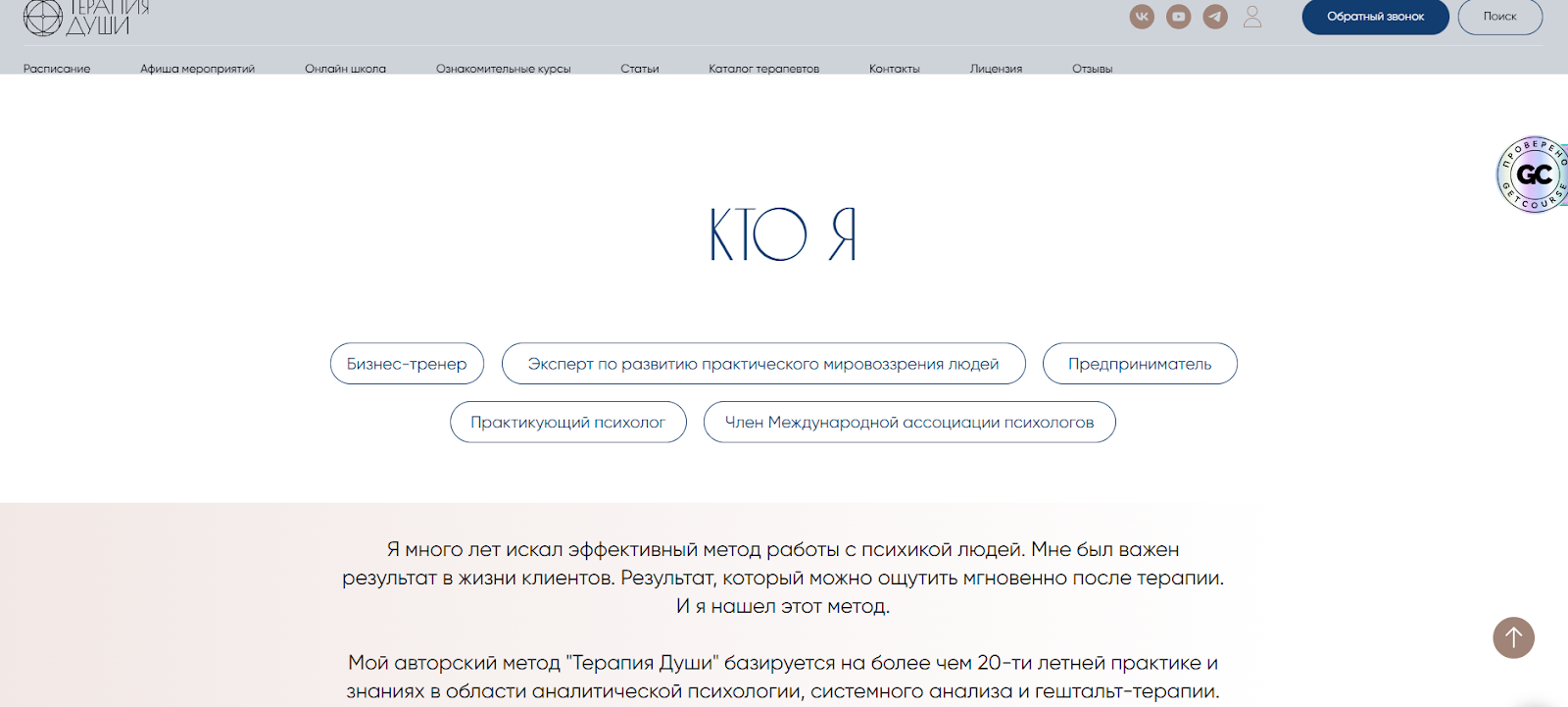Click the paragraph starting 'Мой авторский метод'
The height and width of the screenshot is (707, 1568).
783,678
